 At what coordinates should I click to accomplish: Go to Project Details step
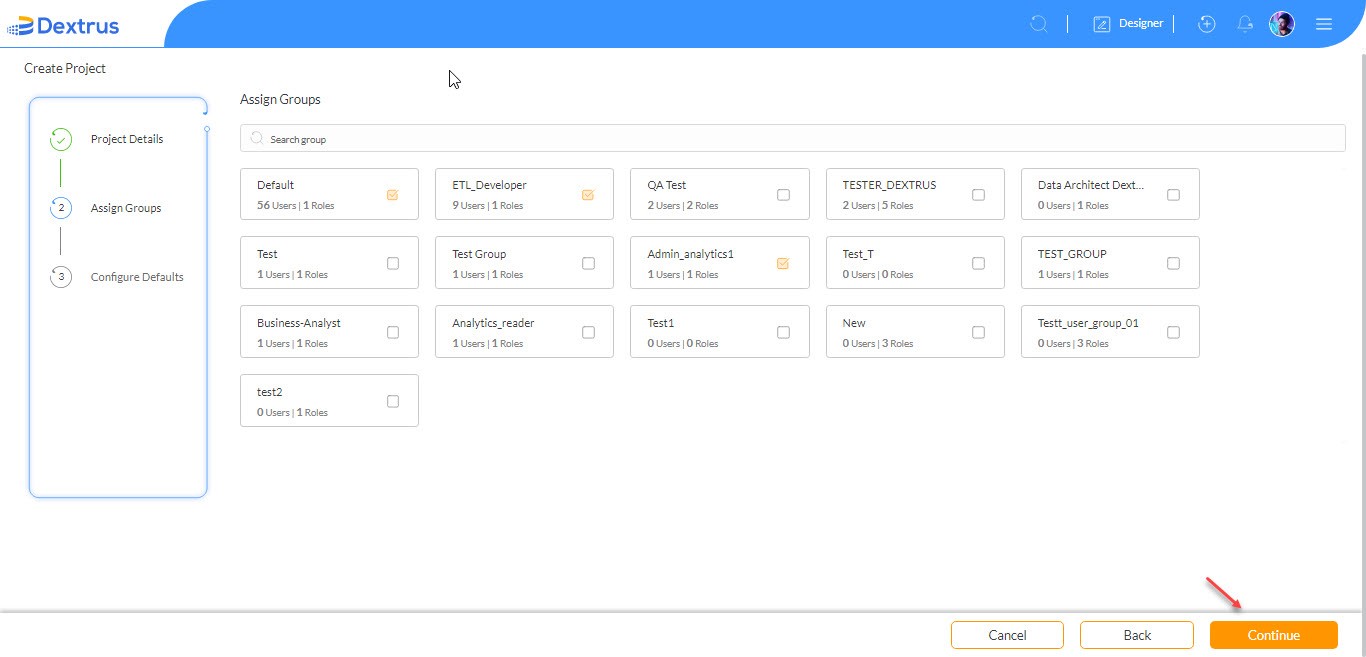(x=127, y=139)
